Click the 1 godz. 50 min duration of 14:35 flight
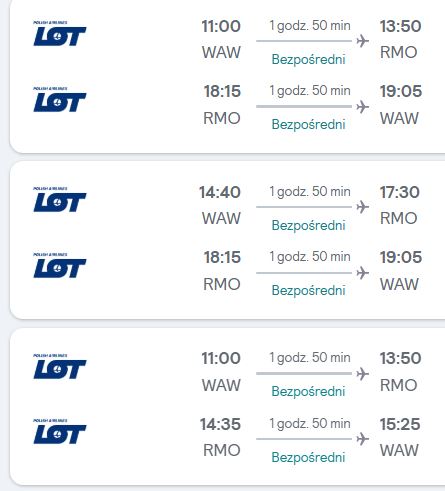Screen dimensions: 445x491 [x=310, y=424]
